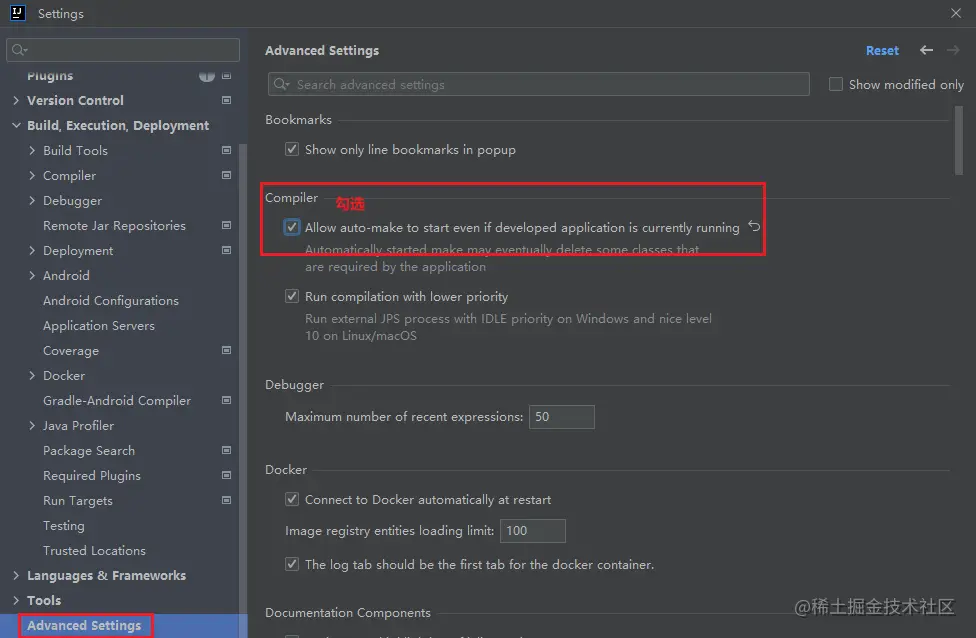
Task: Open Testing settings page
Action: pos(63,525)
